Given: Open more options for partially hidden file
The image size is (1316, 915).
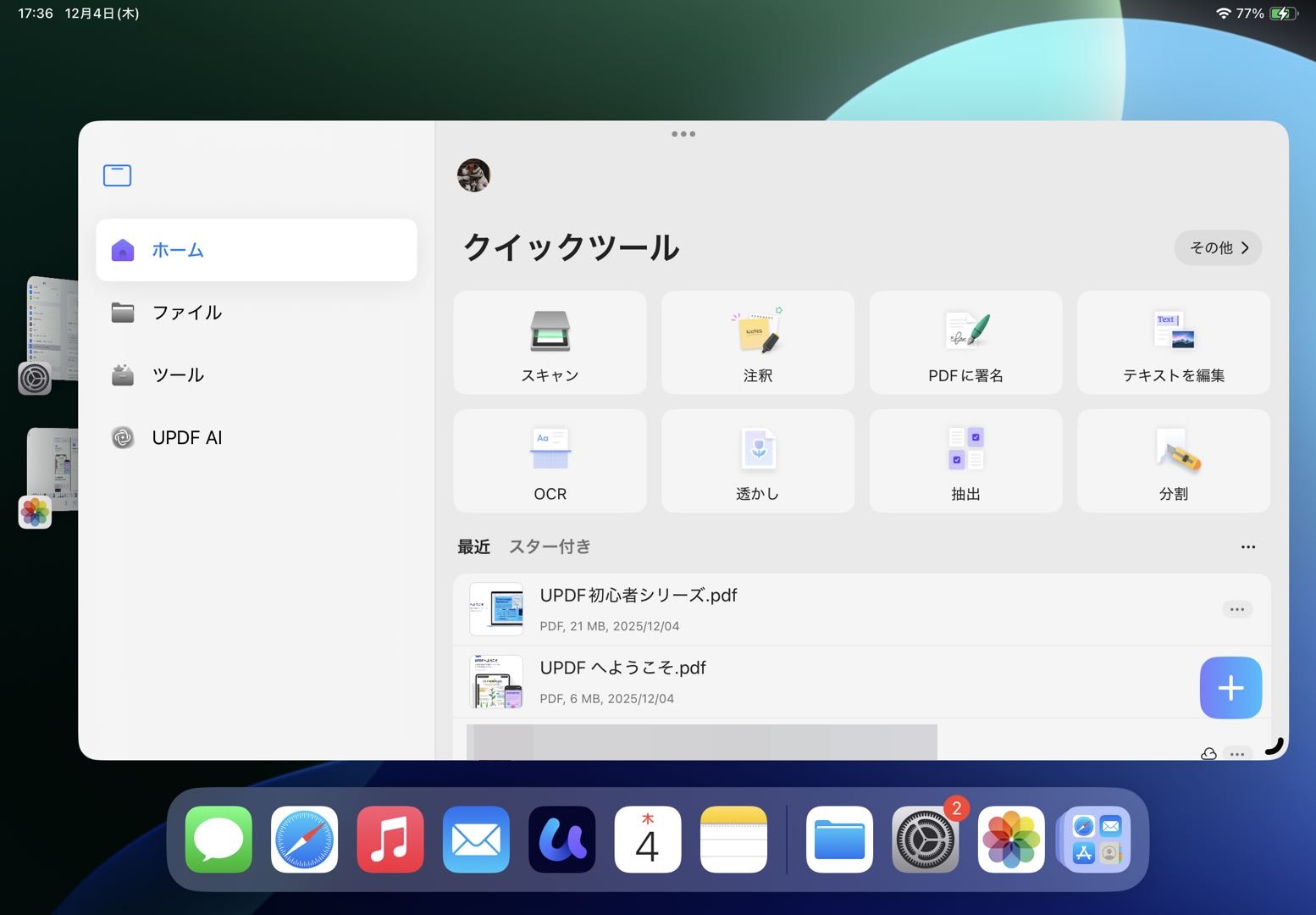Looking at the screenshot, I should pyautogui.click(x=1237, y=753).
